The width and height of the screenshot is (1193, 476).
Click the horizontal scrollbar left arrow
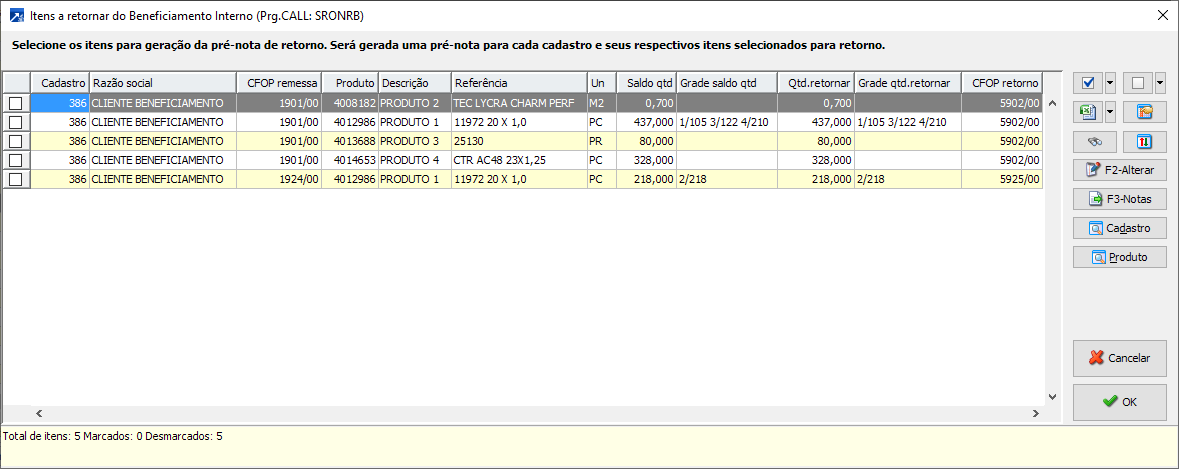[x=39, y=414]
